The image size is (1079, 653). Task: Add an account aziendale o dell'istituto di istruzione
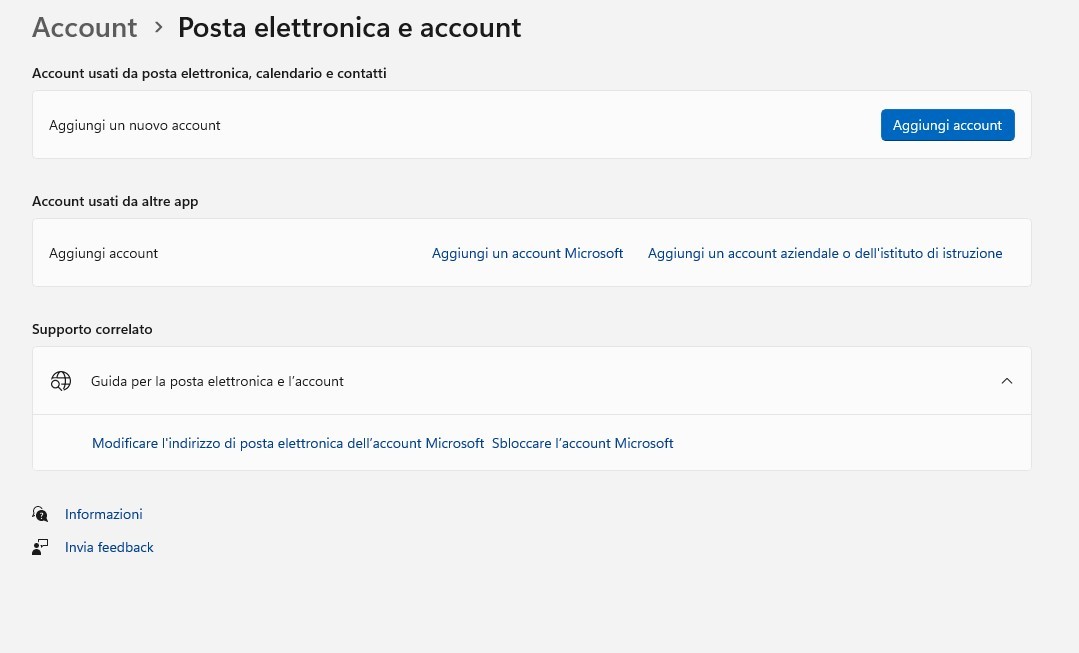[824, 253]
